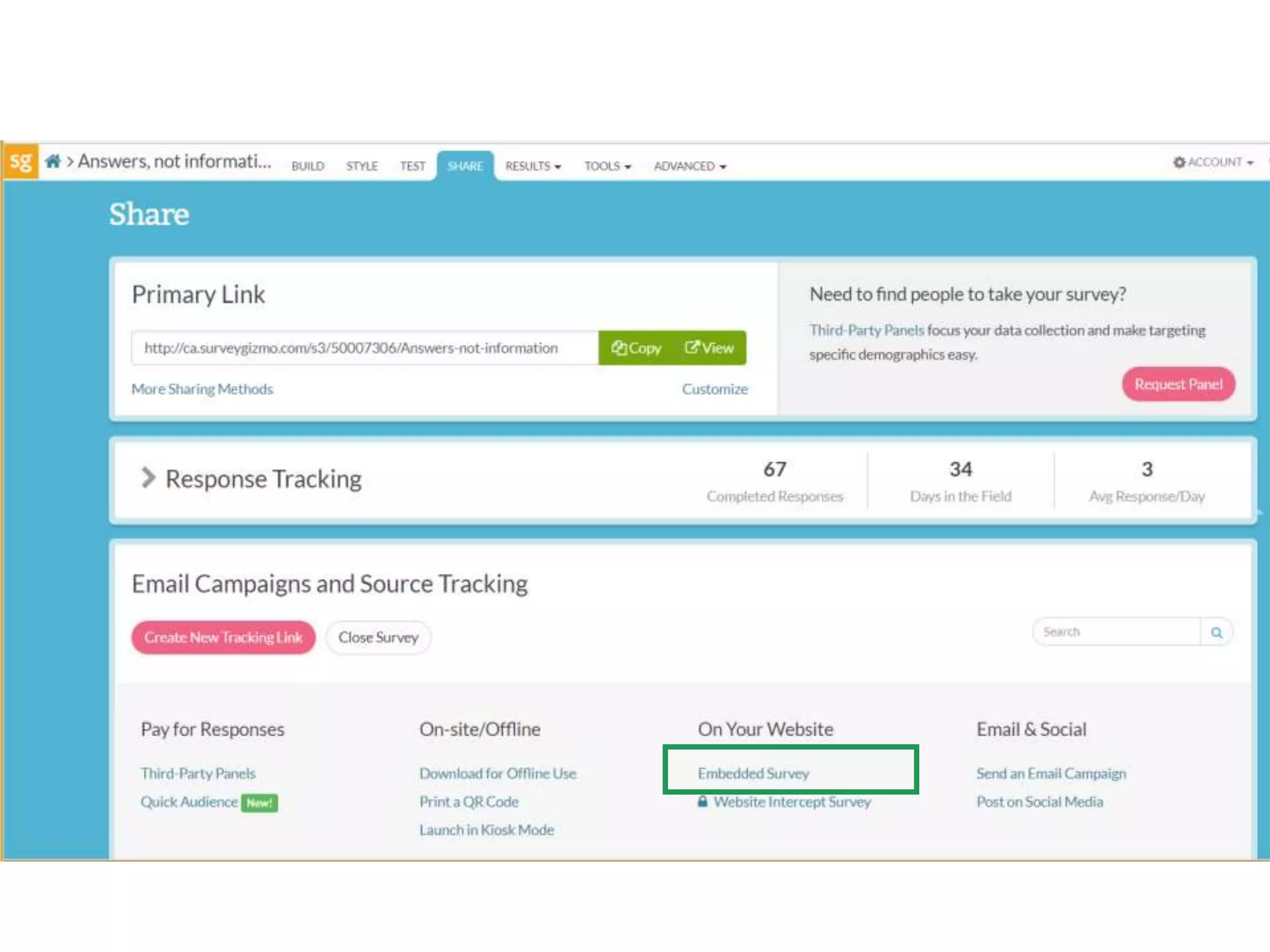Open the Embedded Survey link

tap(753, 773)
